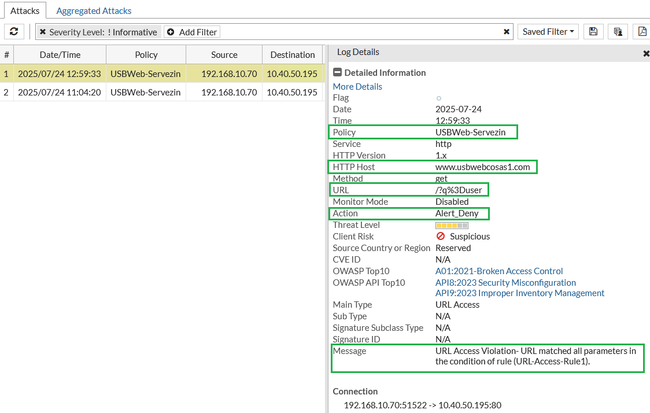Click the PDF download icon
Viewport: 650px width, 413px height.
point(641,32)
